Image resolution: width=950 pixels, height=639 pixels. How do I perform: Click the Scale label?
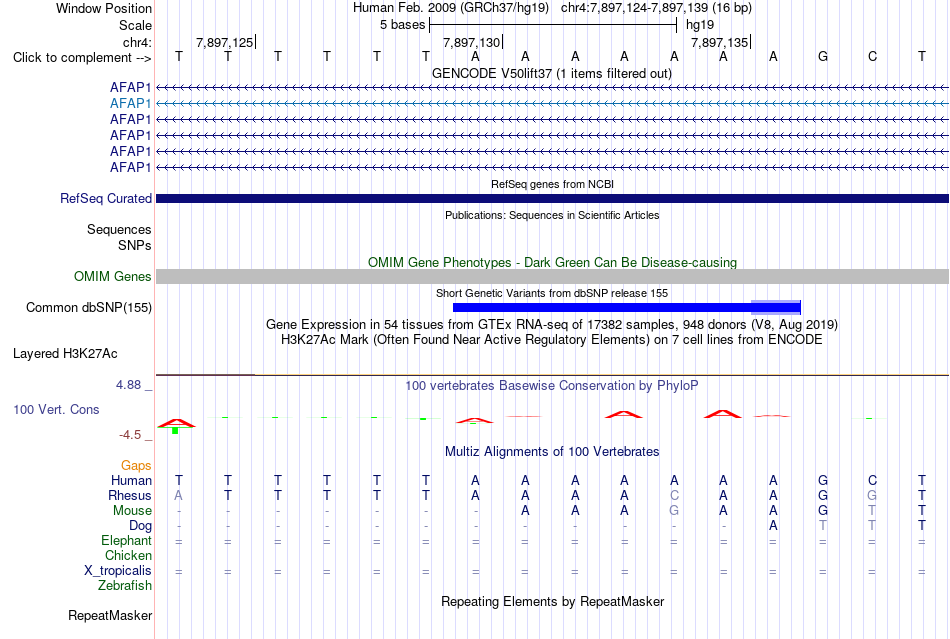click(135, 25)
